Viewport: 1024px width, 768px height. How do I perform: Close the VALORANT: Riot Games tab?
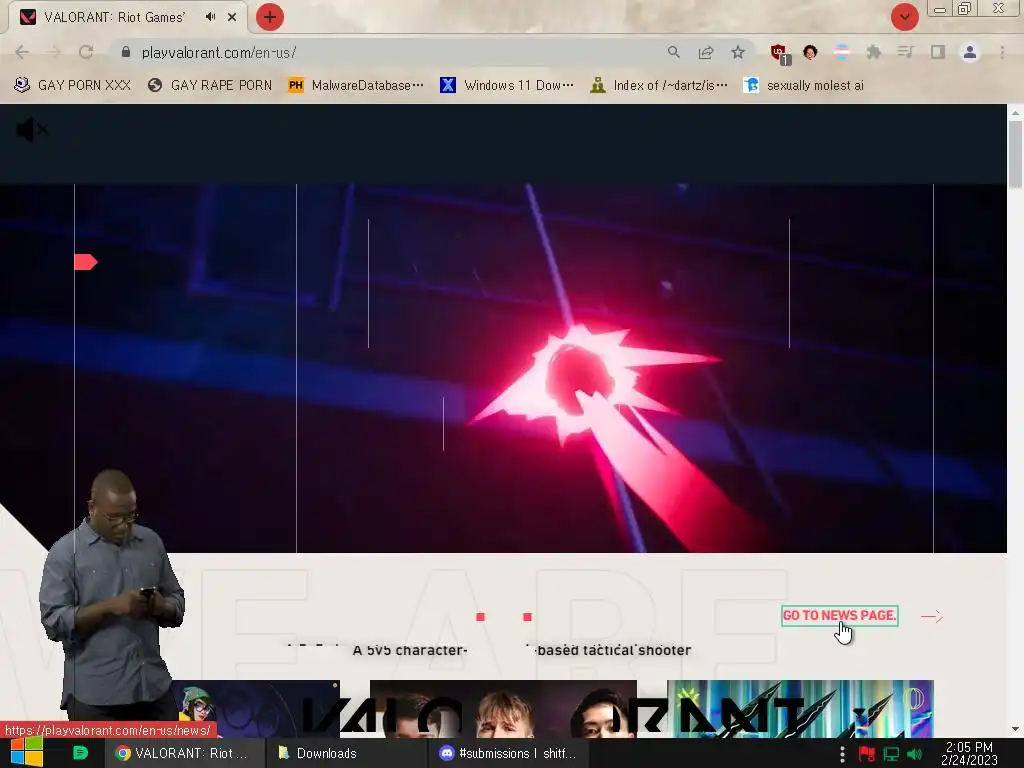tap(232, 17)
